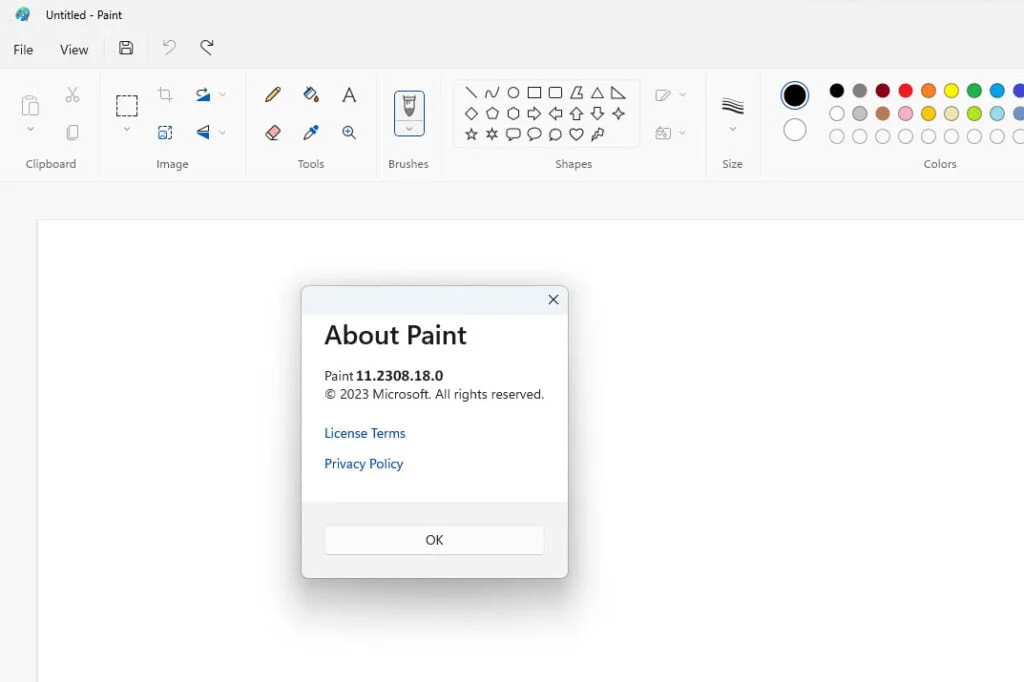Viewport: 1024px width, 682px height.
Task: Click the Redo arrow
Action: pos(207,48)
